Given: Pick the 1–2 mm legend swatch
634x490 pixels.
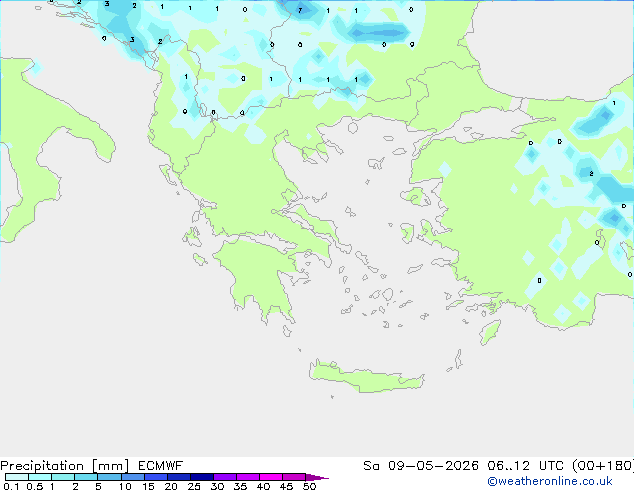Looking at the screenshot, I should [x=63, y=477].
